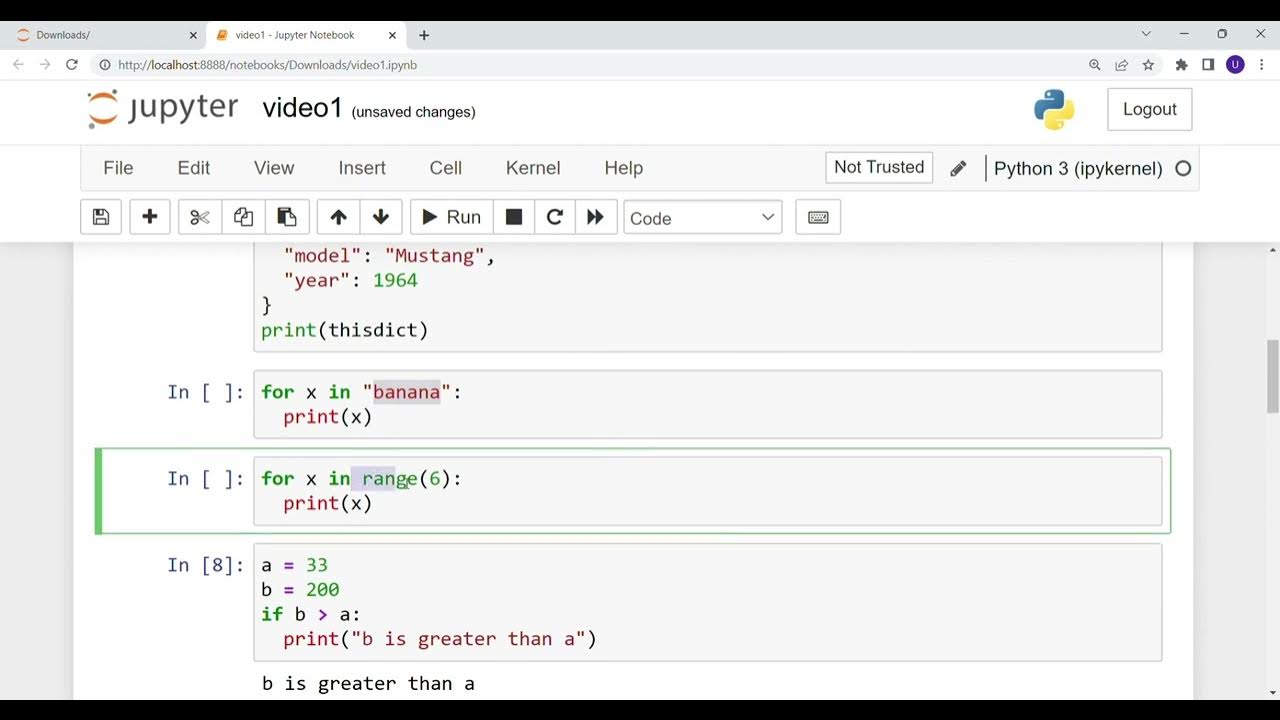The width and height of the screenshot is (1280, 720).
Task: Rename notebook by clicking video1 title
Action: 303,108
